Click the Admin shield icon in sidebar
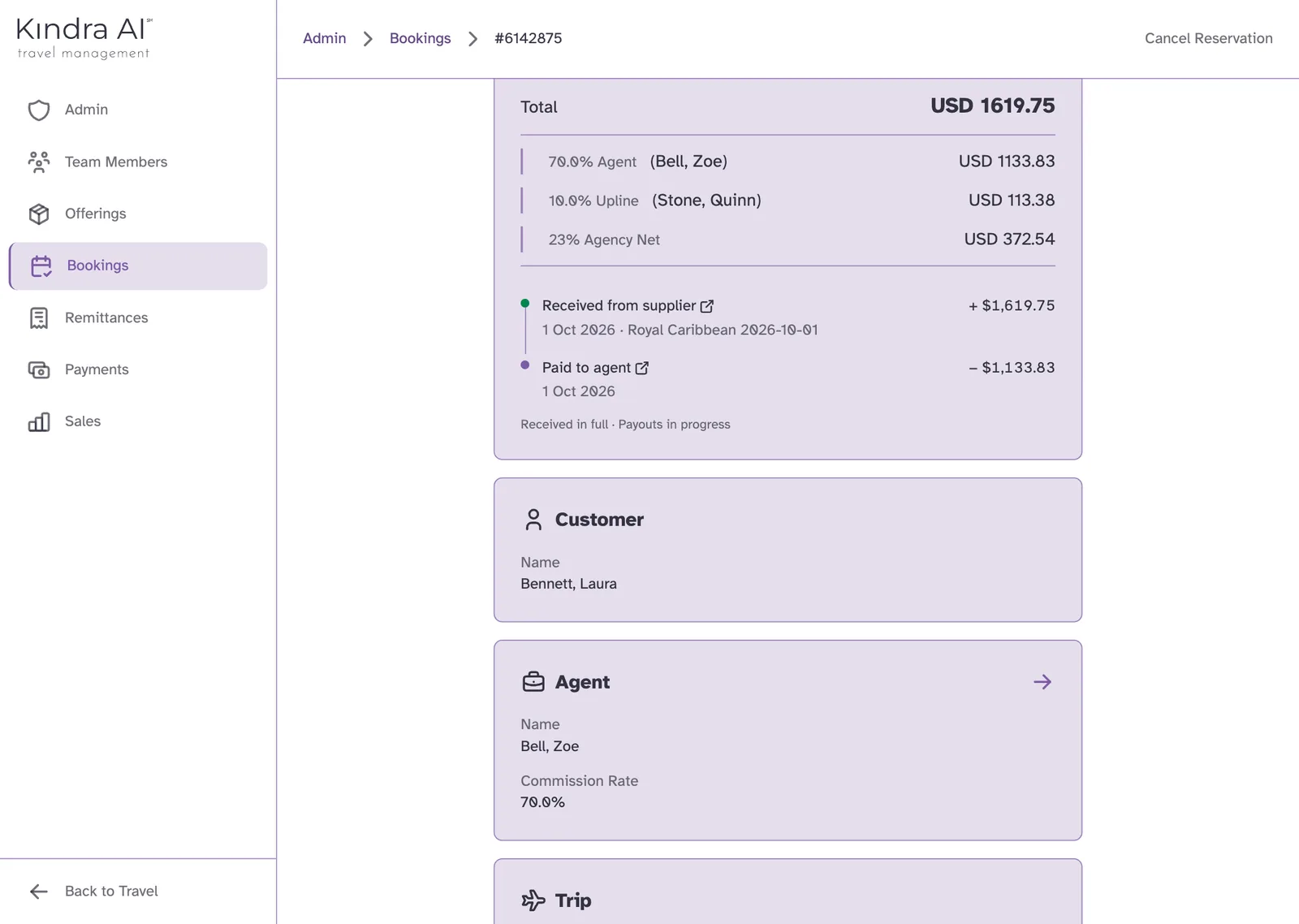 [39, 110]
